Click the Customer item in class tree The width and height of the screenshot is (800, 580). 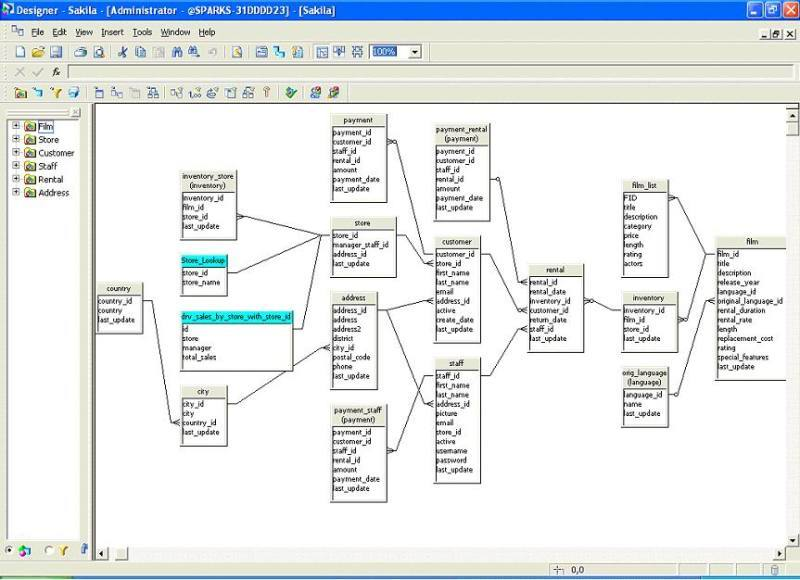[56, 153]
